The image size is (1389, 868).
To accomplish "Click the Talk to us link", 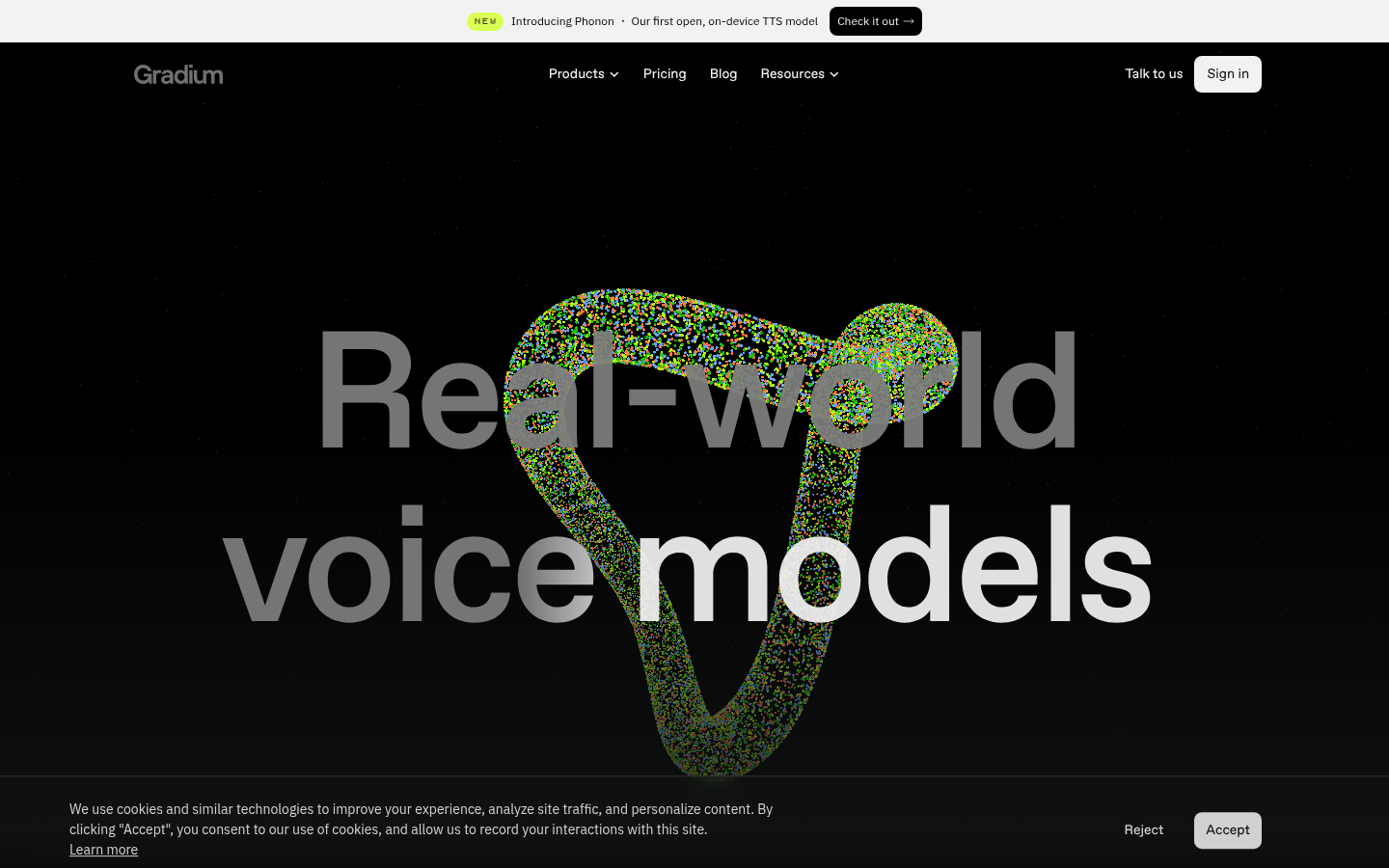I will click(1154, 74).
